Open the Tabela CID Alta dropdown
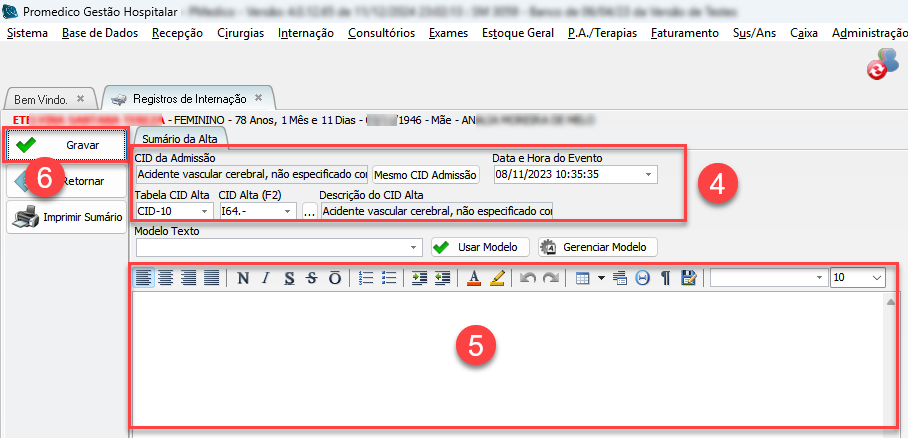This screenshot has width=908, height=438. (205, 212)
